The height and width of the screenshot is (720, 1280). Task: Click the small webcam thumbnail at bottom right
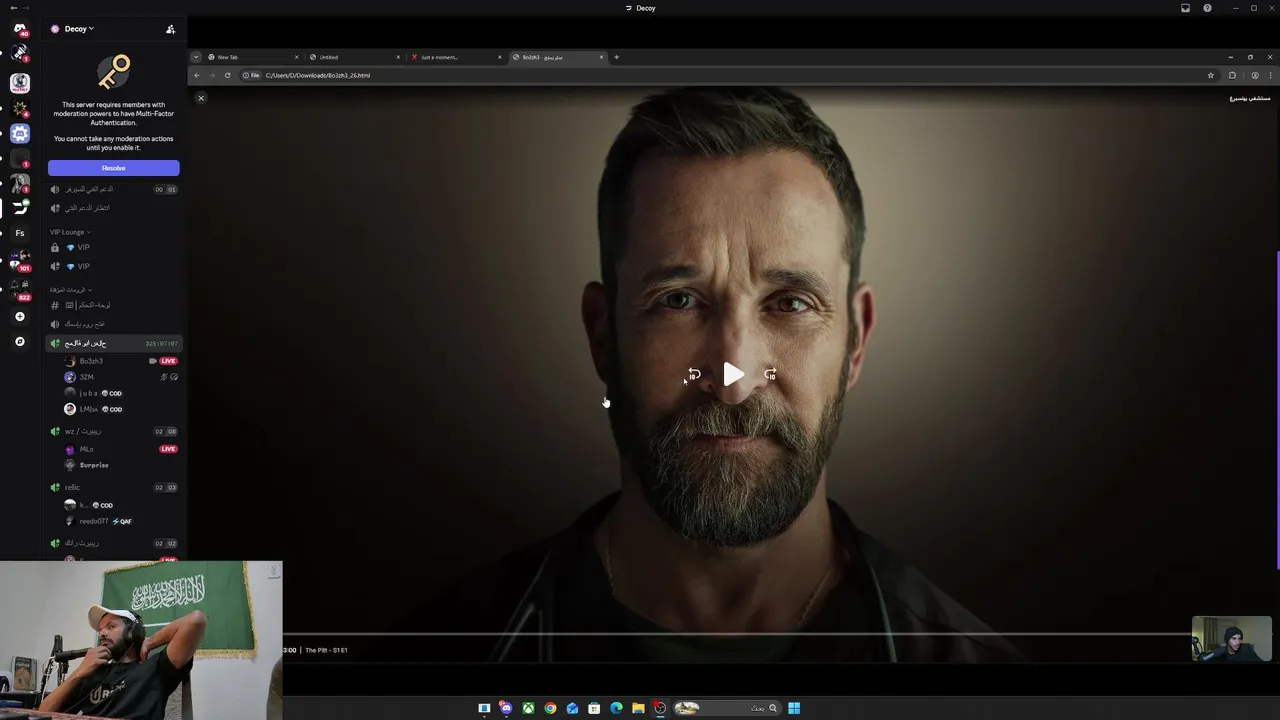click(1231, 638)
